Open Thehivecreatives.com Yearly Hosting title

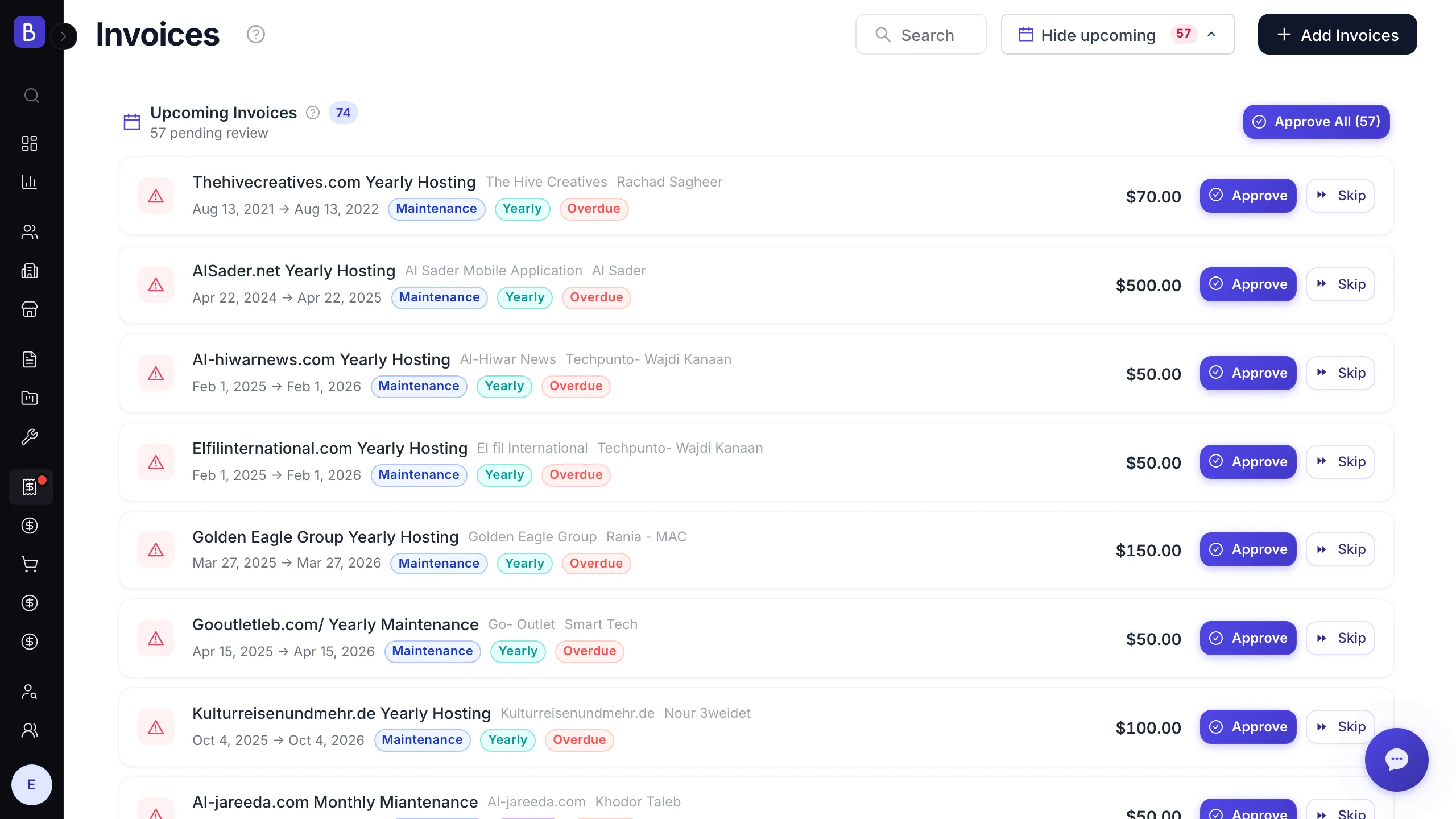pyautogui.click(x=334, y=182)
